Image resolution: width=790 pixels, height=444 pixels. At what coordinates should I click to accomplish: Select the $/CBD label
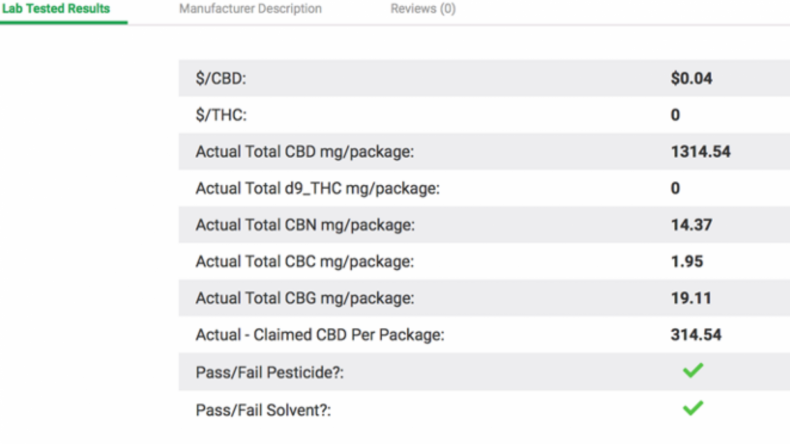(x=221, y=79)
